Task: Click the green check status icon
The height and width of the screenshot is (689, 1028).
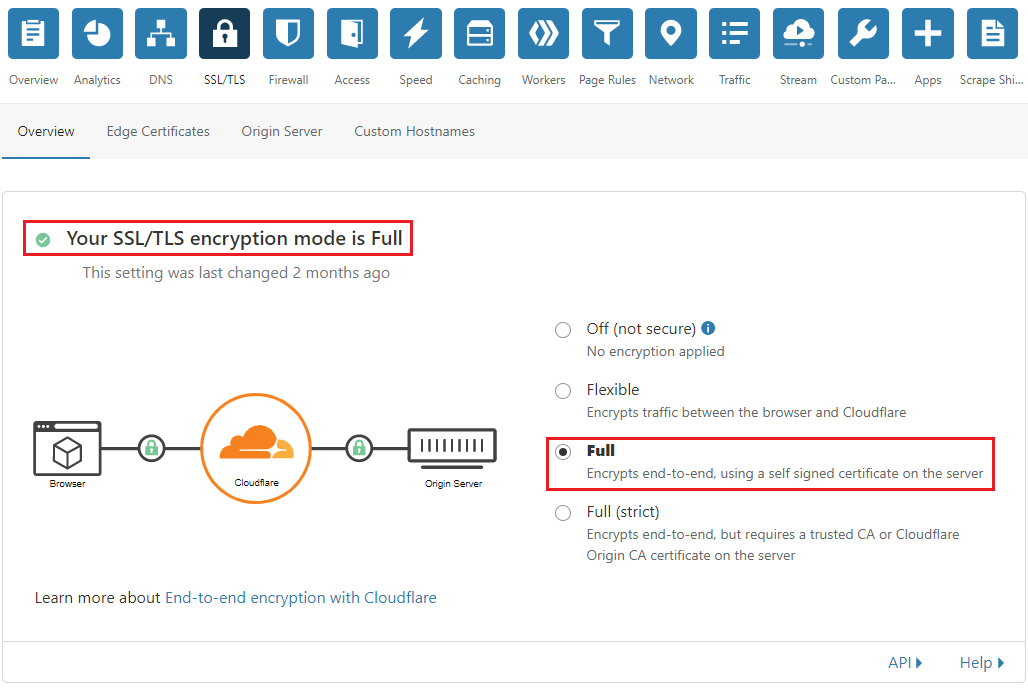Action: (x=43, y=240)
